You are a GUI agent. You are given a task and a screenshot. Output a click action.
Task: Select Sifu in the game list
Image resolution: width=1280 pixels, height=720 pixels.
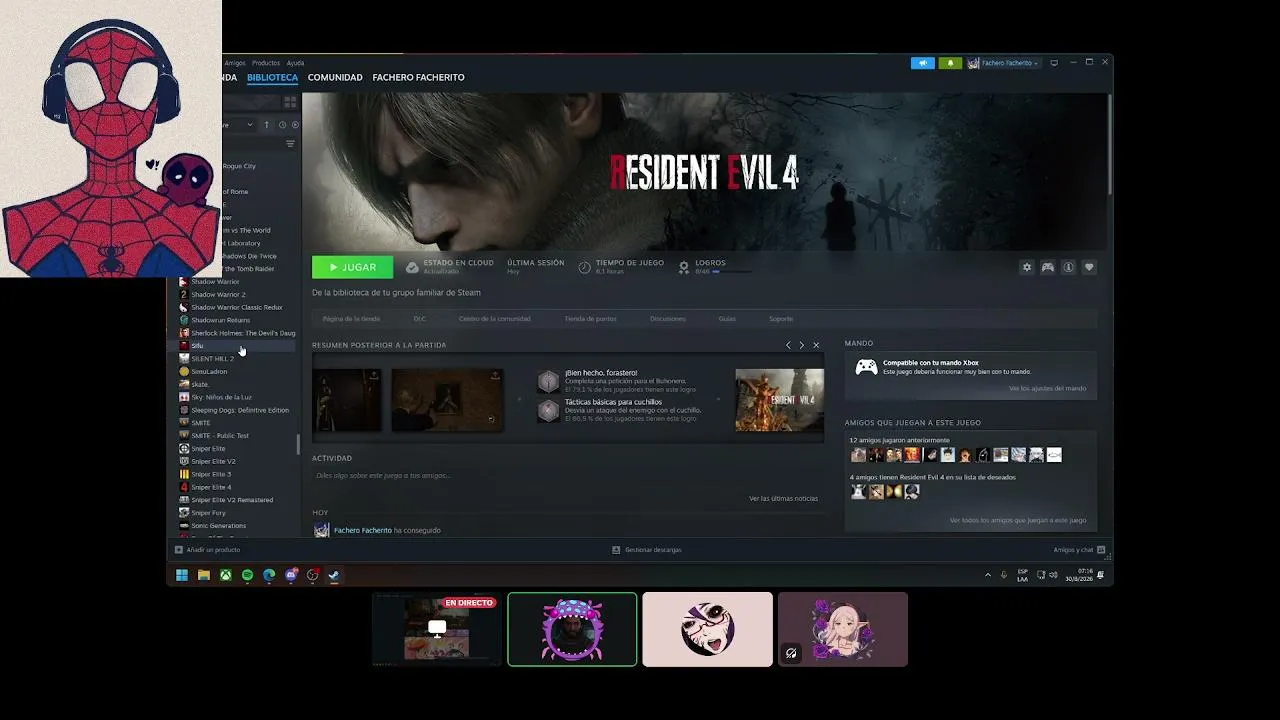(236, 346)
